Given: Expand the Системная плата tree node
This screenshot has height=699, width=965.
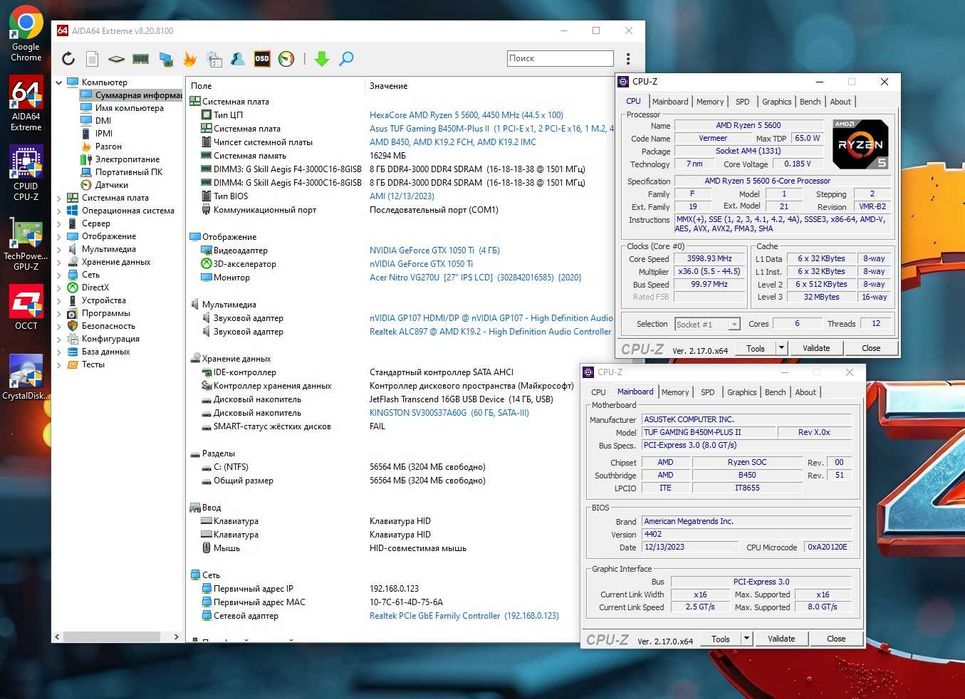Looking at the screenshot, I should (x=60, y=198).
